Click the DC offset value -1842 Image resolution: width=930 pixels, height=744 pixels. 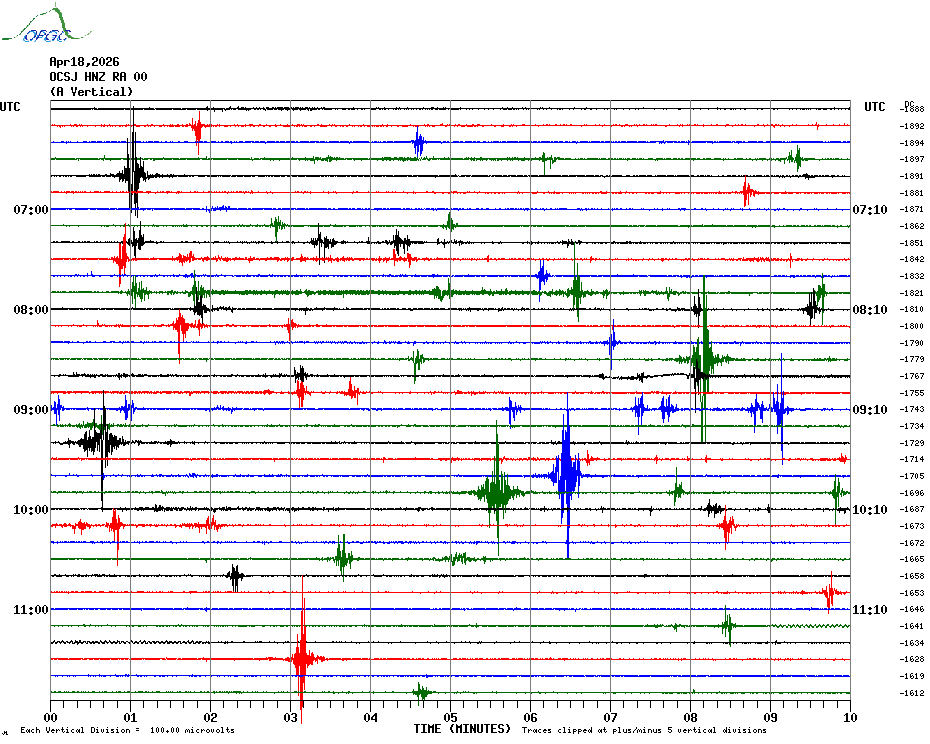point(912,259)
